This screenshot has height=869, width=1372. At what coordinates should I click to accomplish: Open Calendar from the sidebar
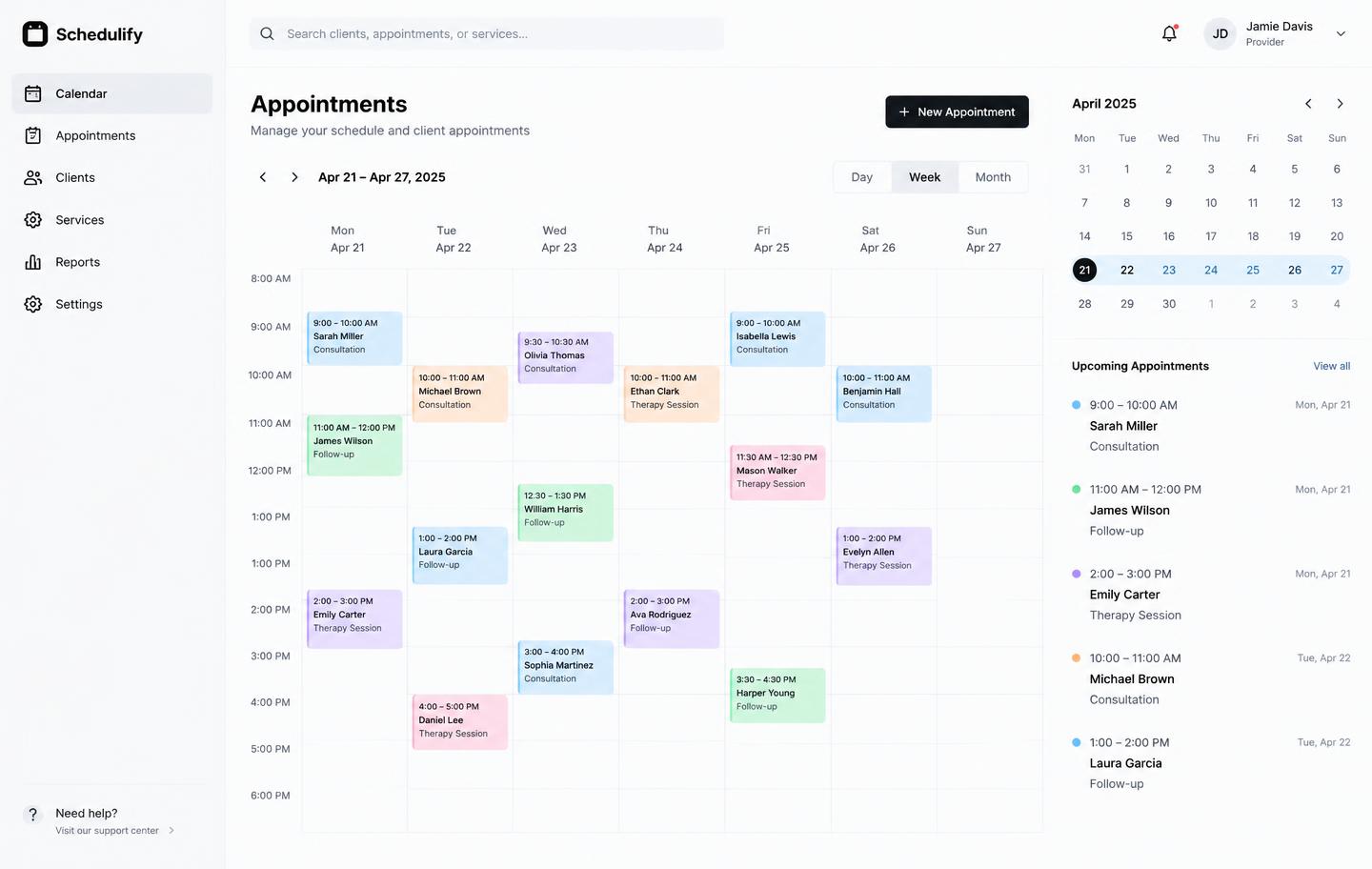coord(112,93)
